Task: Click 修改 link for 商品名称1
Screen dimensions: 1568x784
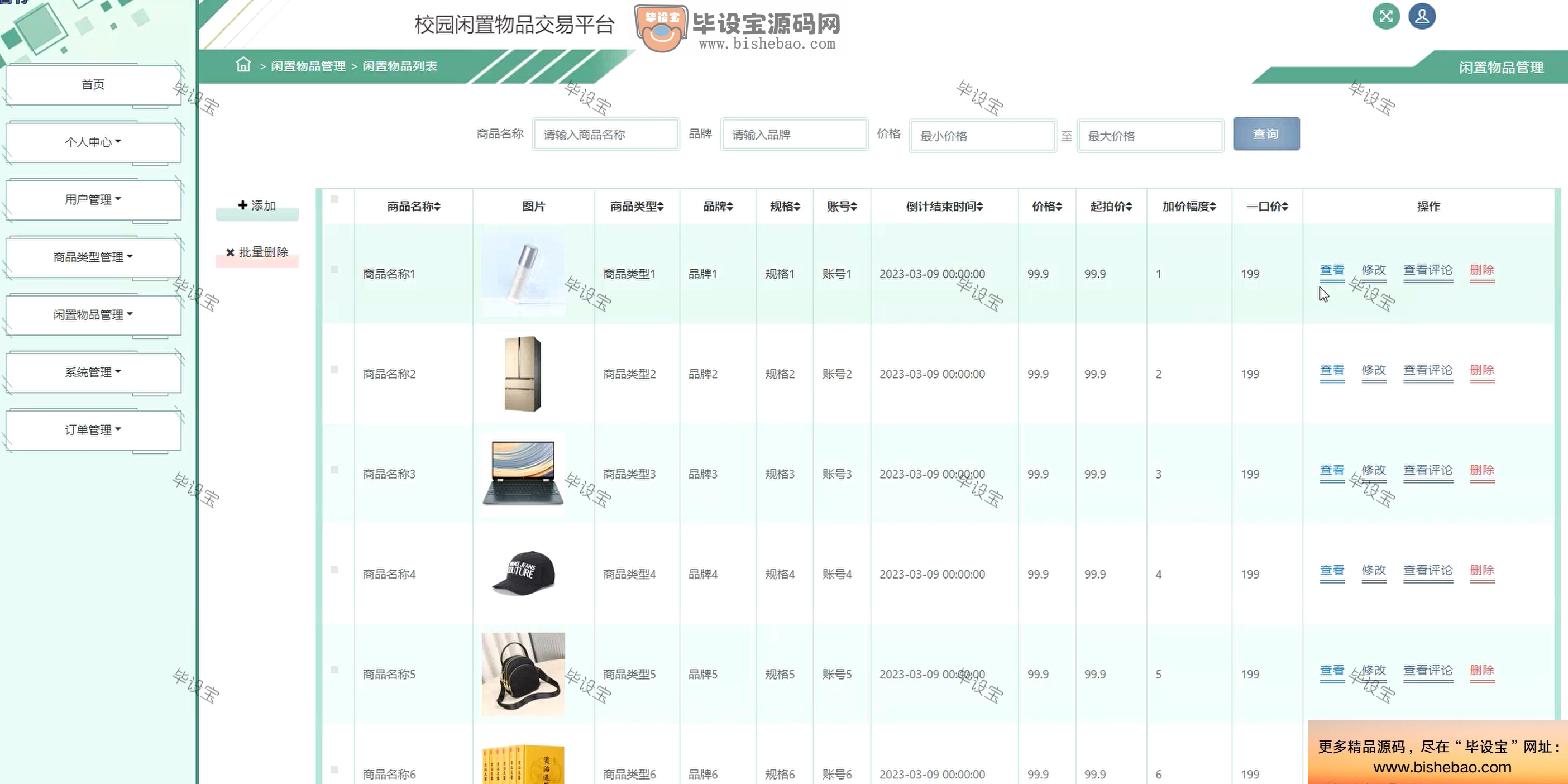Action: 1374,270
